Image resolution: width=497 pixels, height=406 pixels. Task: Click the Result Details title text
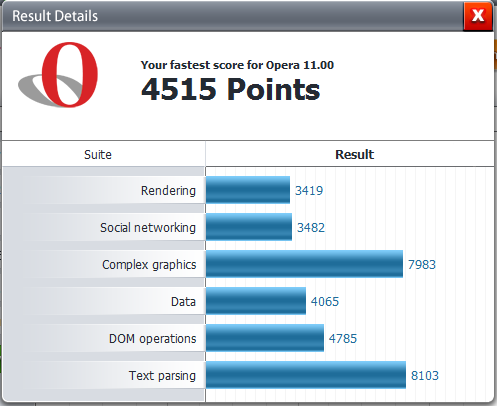tap(55, 16)
